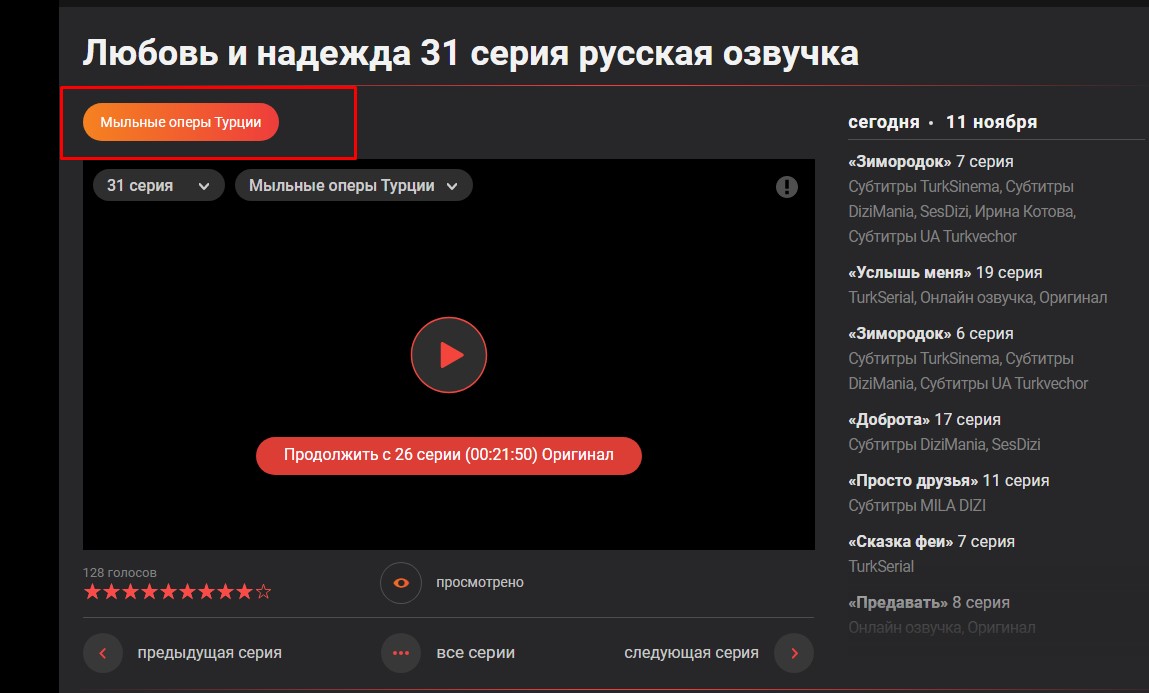Image resolution: width=1149 pixels, height=693 pixels.
Task: Open the "Мыльные оперы Турции" voiceover dropdown
Action: click(353, 186)
